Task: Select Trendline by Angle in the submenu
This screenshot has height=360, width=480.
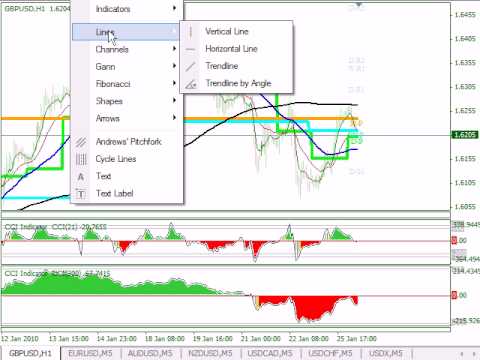Action: click(x=237, y=83)
